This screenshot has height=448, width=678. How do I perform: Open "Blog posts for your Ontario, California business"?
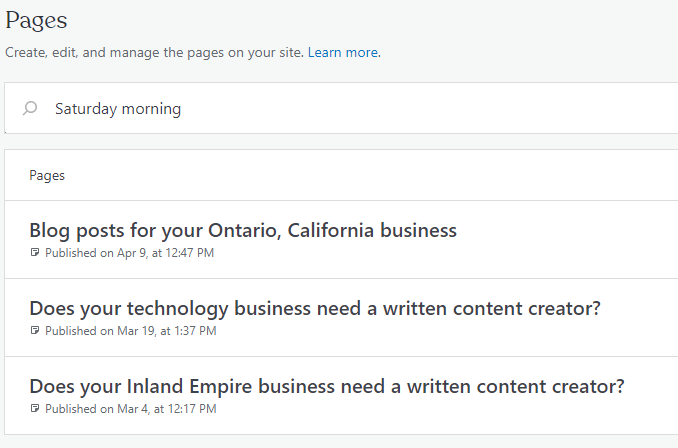(x=243, y=230)
